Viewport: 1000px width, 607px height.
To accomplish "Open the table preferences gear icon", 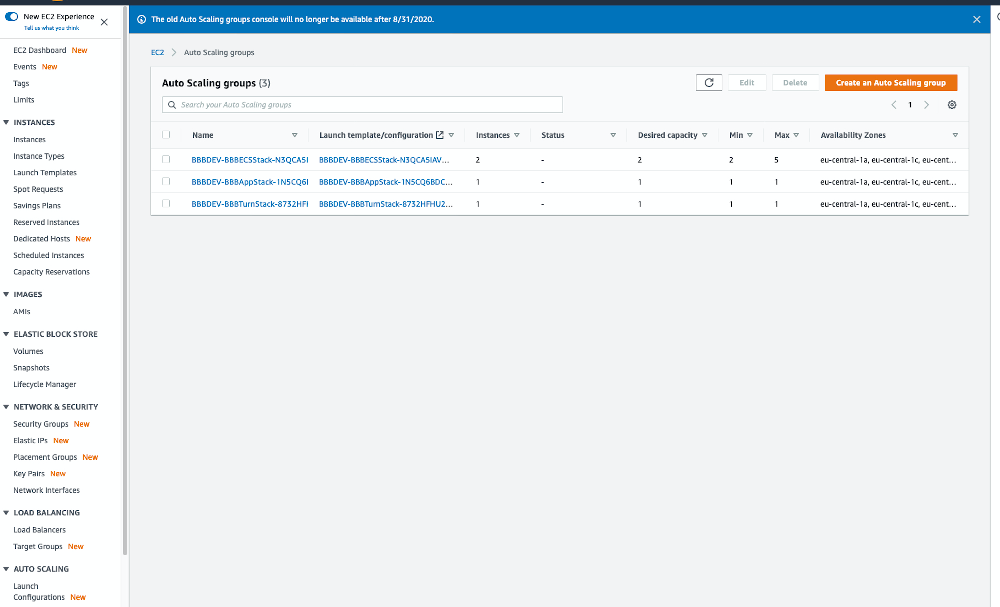I will coord(951,104).
